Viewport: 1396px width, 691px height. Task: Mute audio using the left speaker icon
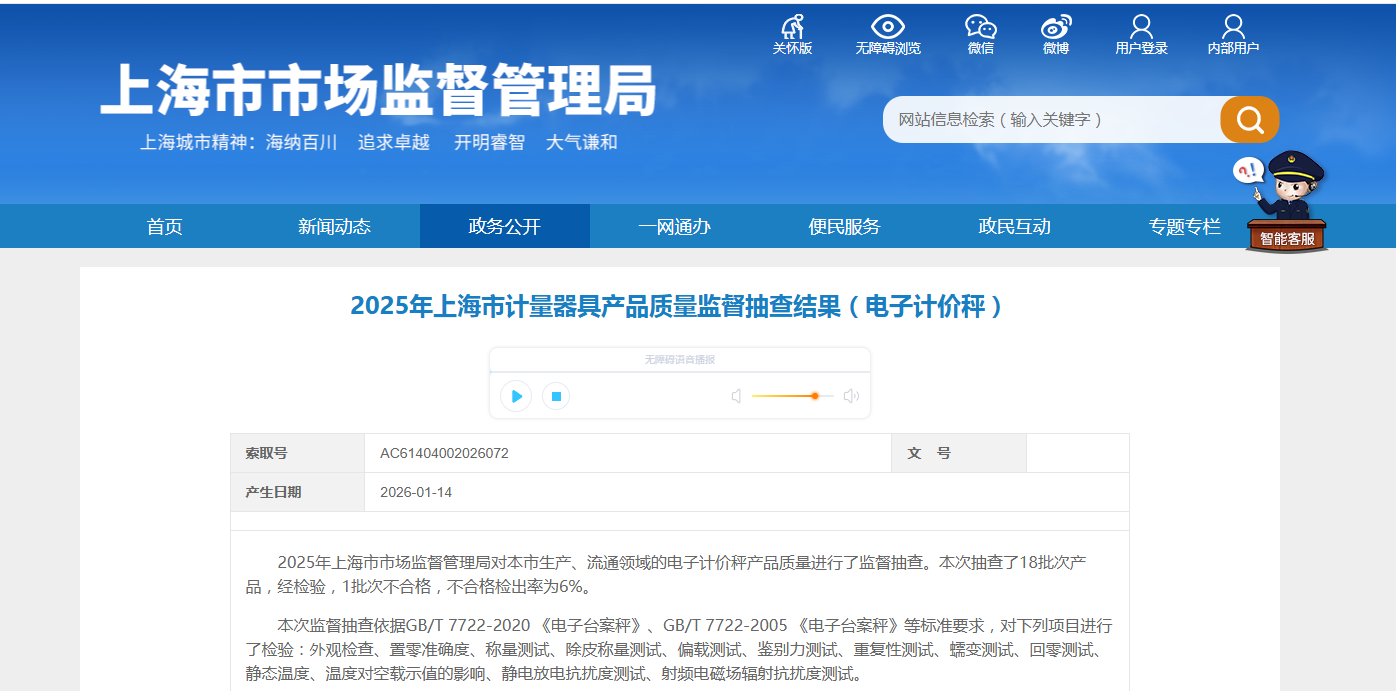click(x=737, y=396)
